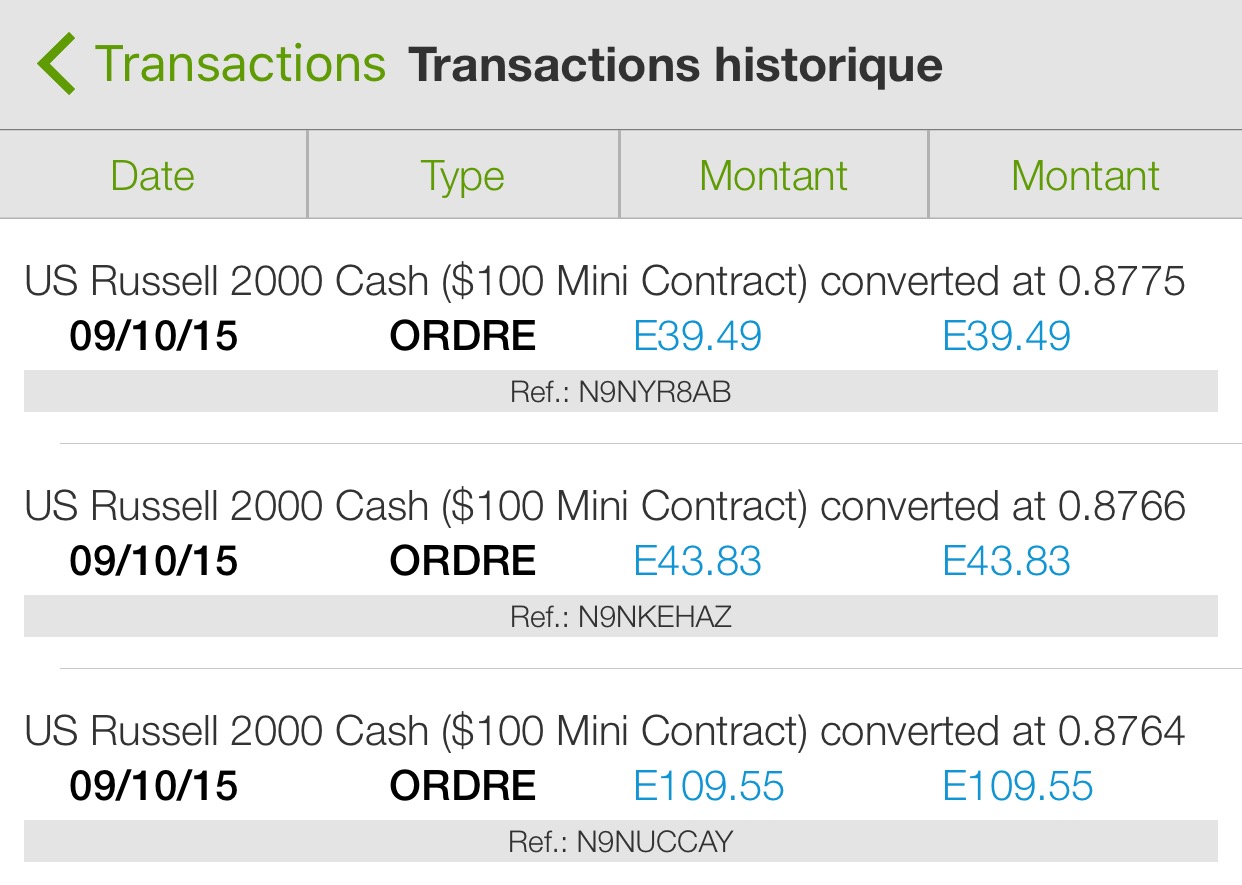Select reference bar N9NUCCAY
Screen dimensions: 1242x885
(620, 842)
